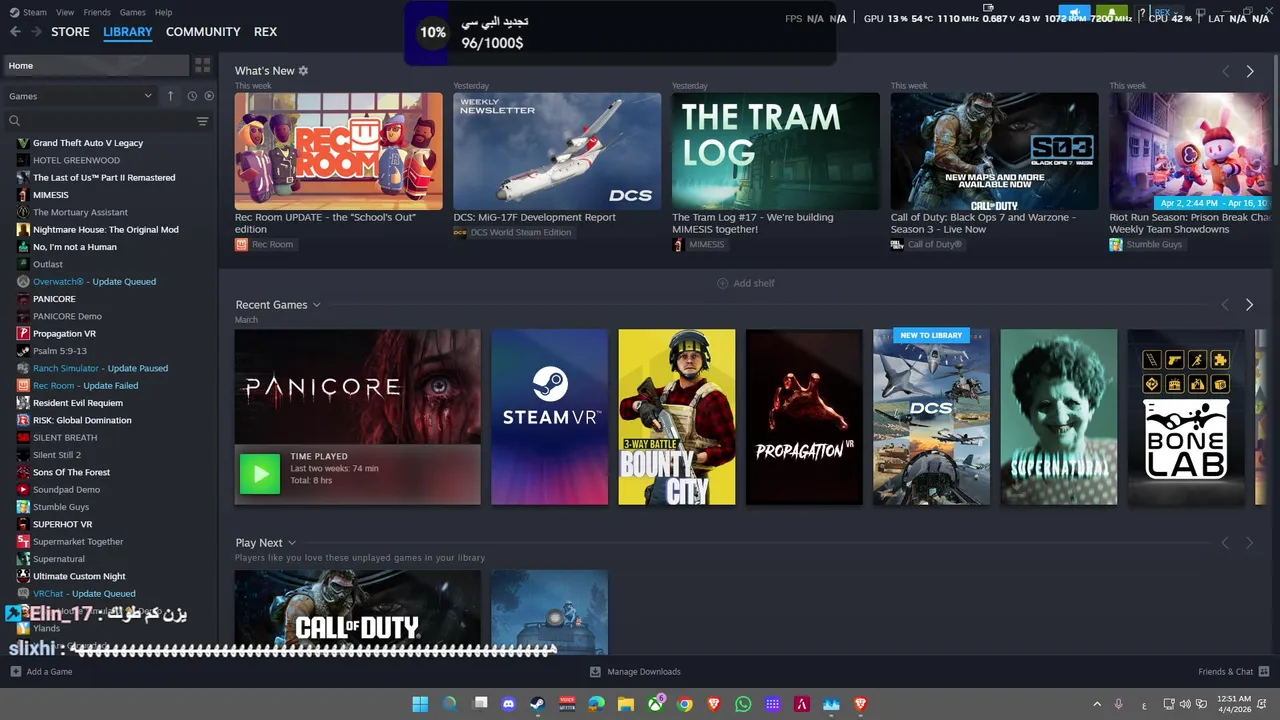
Task: Open the SteamVR tile in Recent Games
Action: click(550, 417)
